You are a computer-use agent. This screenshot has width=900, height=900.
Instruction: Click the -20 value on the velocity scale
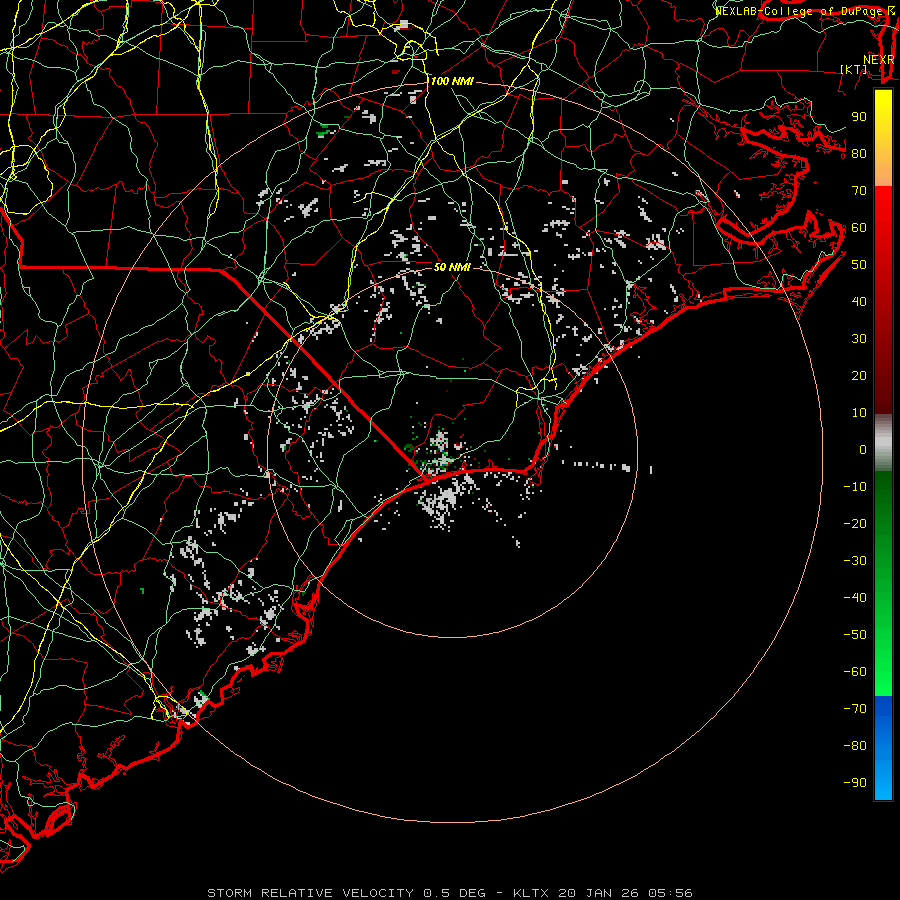pos(855,524)
